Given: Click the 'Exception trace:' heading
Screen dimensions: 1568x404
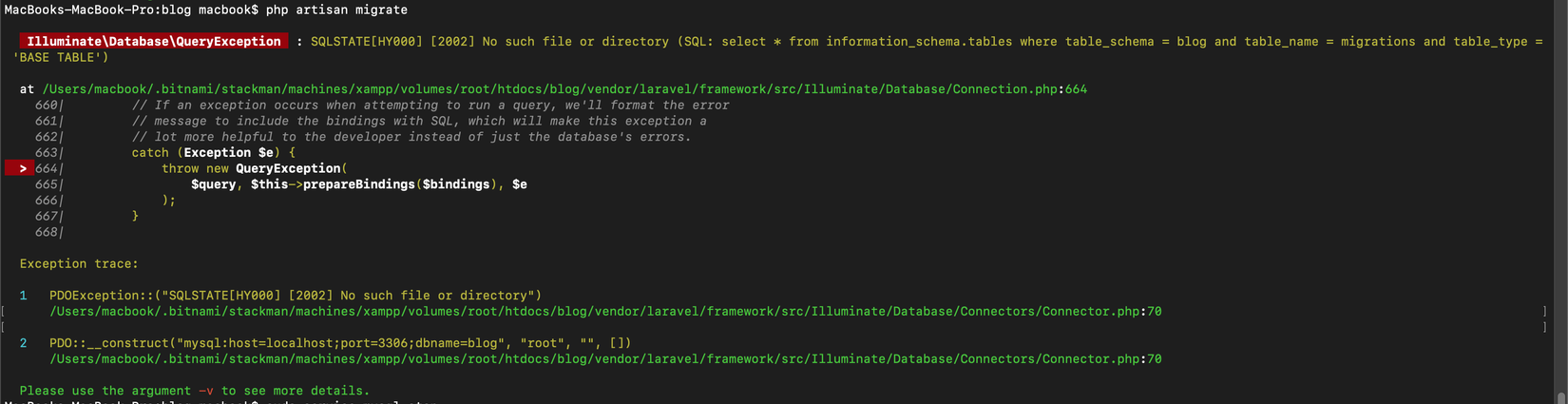Looking at the screenshot, I should (x=79, y=263).
